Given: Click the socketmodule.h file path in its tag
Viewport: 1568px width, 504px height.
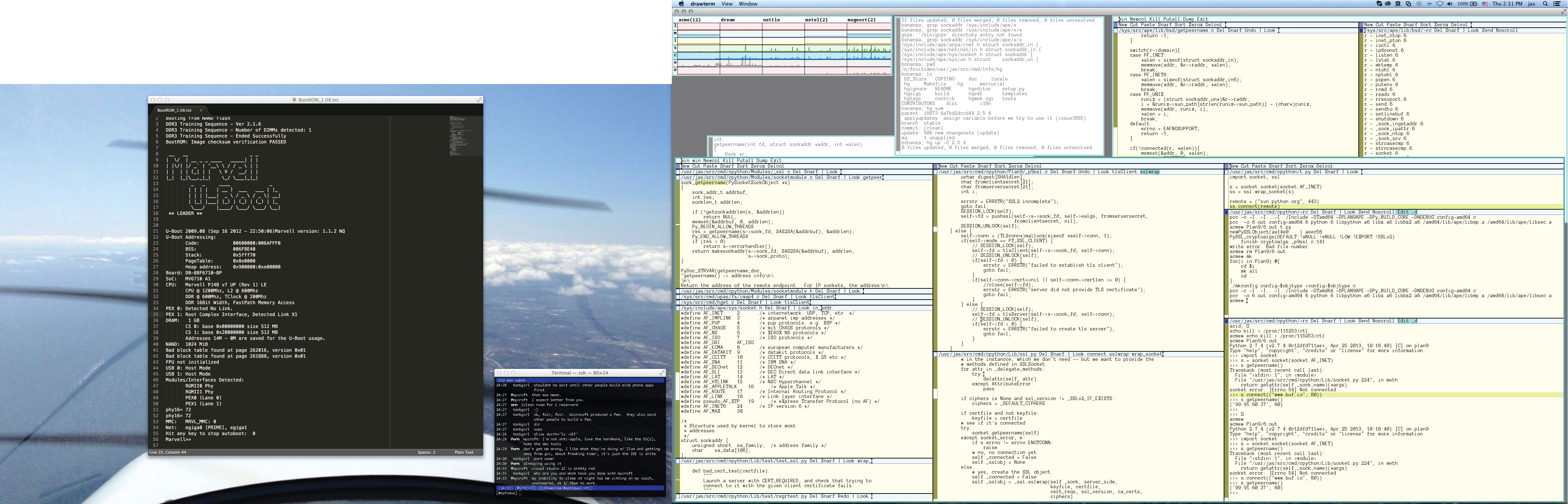Looking at the screenshot, I should 747,291.
